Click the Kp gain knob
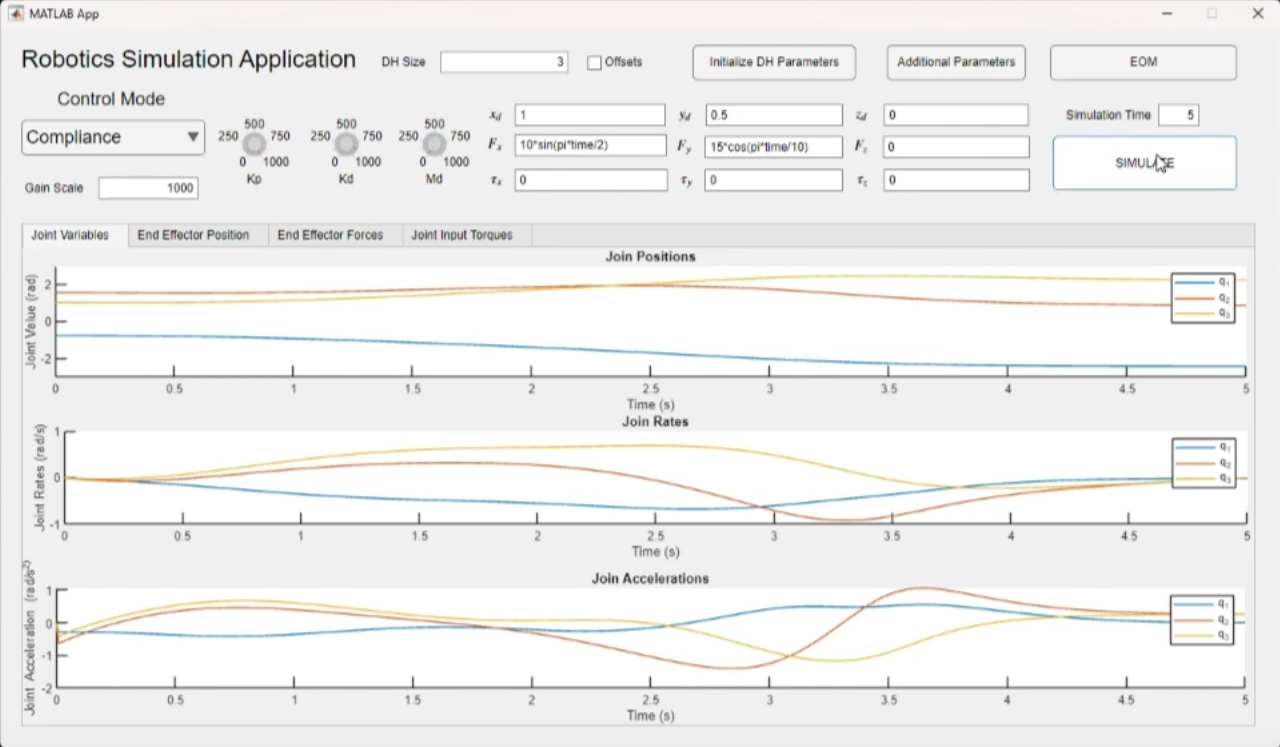Image resolution: width=1280 pixels, height=747 pixels. pyautogui.click(x=254, y=144)
